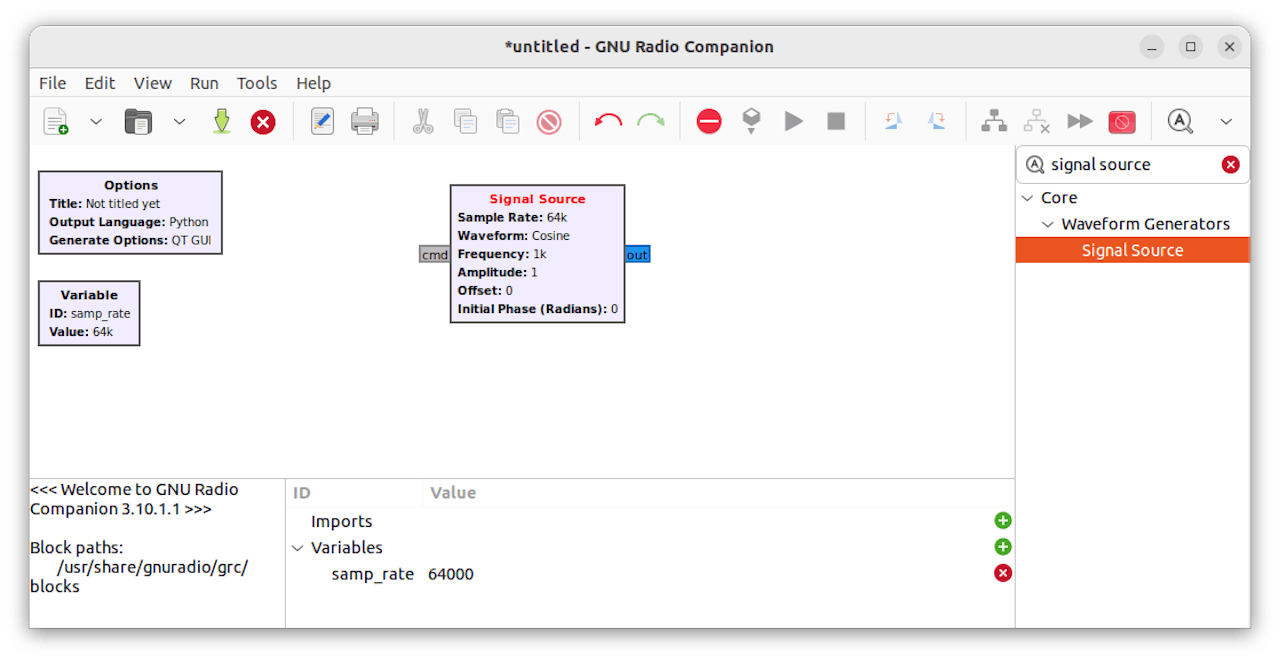This screenshot has height=661, width=1280.
Task: Enable the selected block
Action: tap(994, 122)
